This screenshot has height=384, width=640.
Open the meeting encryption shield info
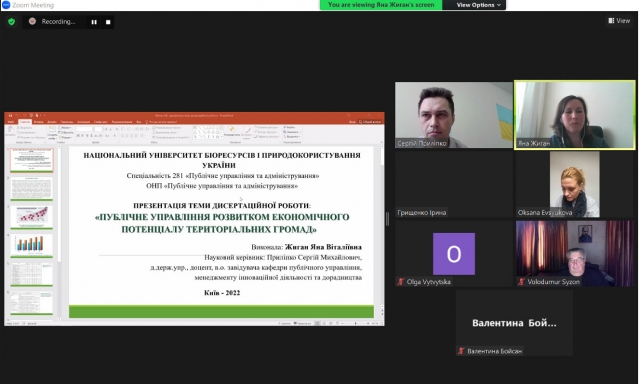[x=11, y=22]
